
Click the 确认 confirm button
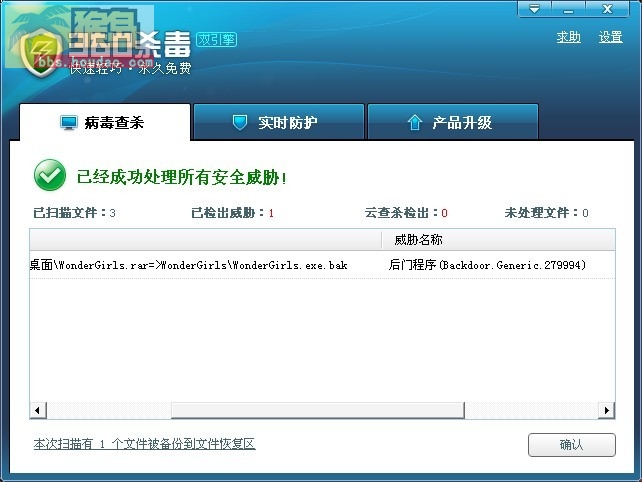[x=572, y=445]
